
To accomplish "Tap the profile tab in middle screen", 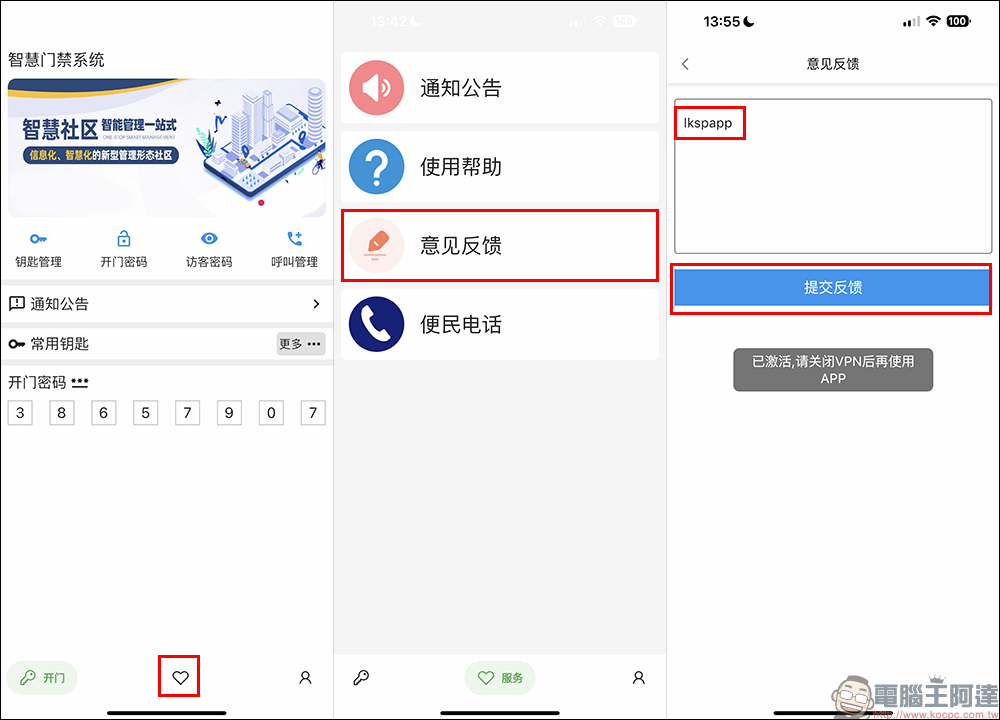I will [x=638, y=677].
